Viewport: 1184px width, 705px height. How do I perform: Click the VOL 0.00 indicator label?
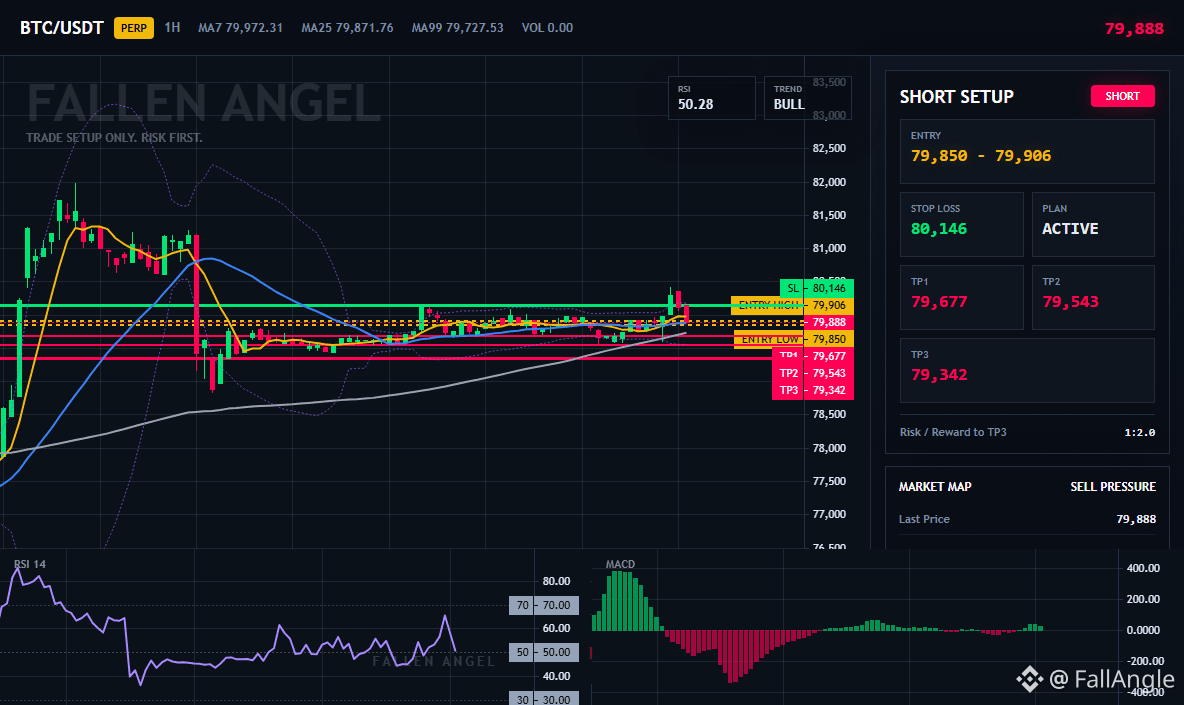[547, 28]
